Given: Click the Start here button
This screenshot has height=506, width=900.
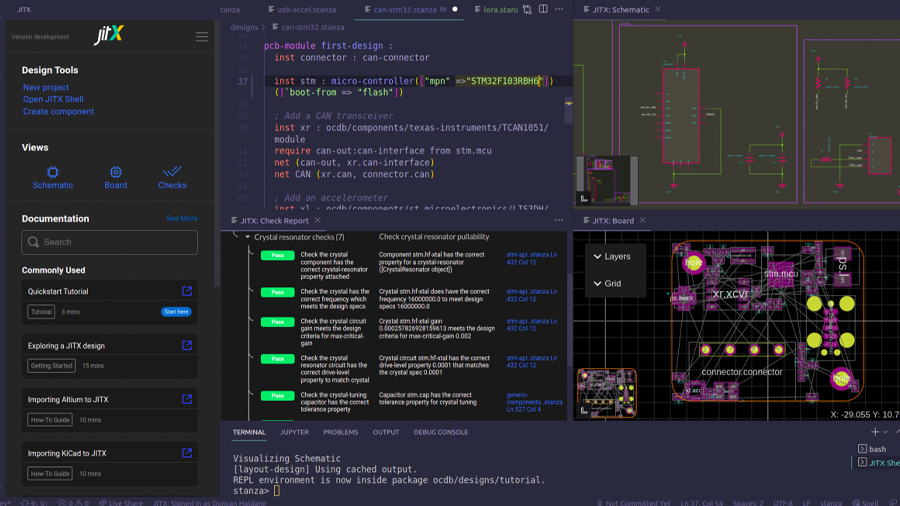Looking at the screenshot, I should tap(176, 312).
